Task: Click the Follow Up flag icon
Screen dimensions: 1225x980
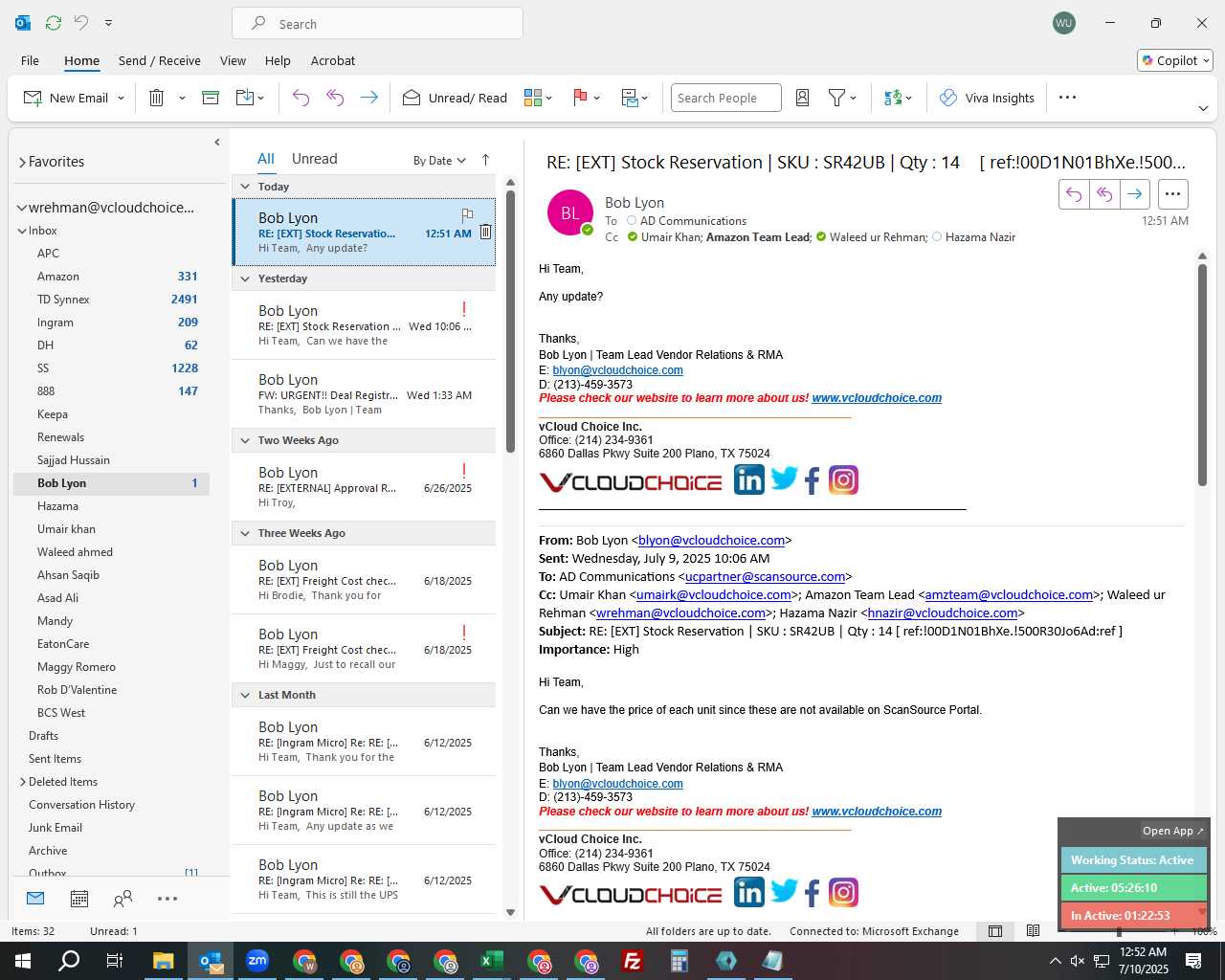Action: click(x=580, y=98)
